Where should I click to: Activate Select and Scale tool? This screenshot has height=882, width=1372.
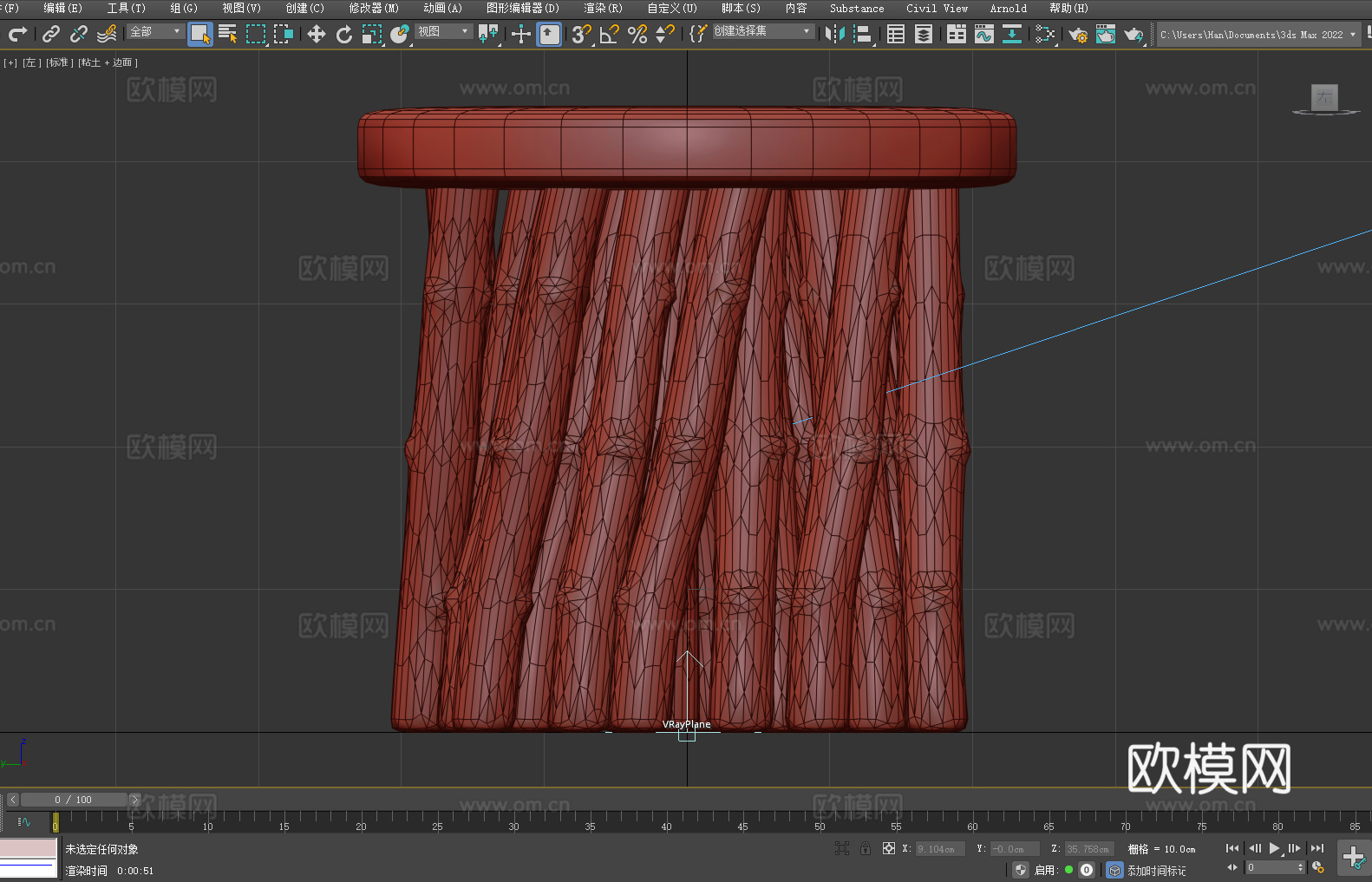372,34
